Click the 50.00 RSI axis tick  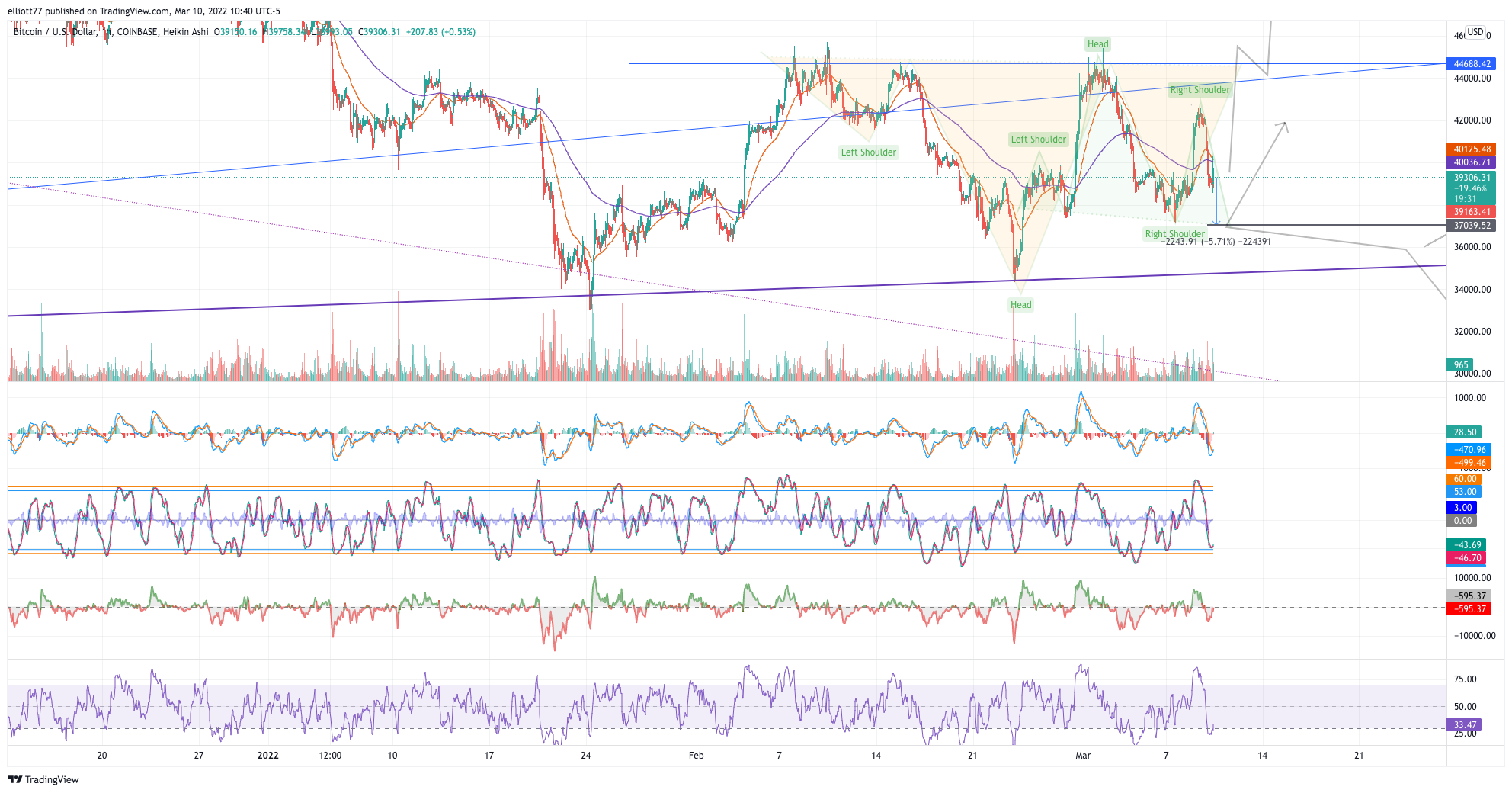pyautogui.click(x=1465, y=707)
